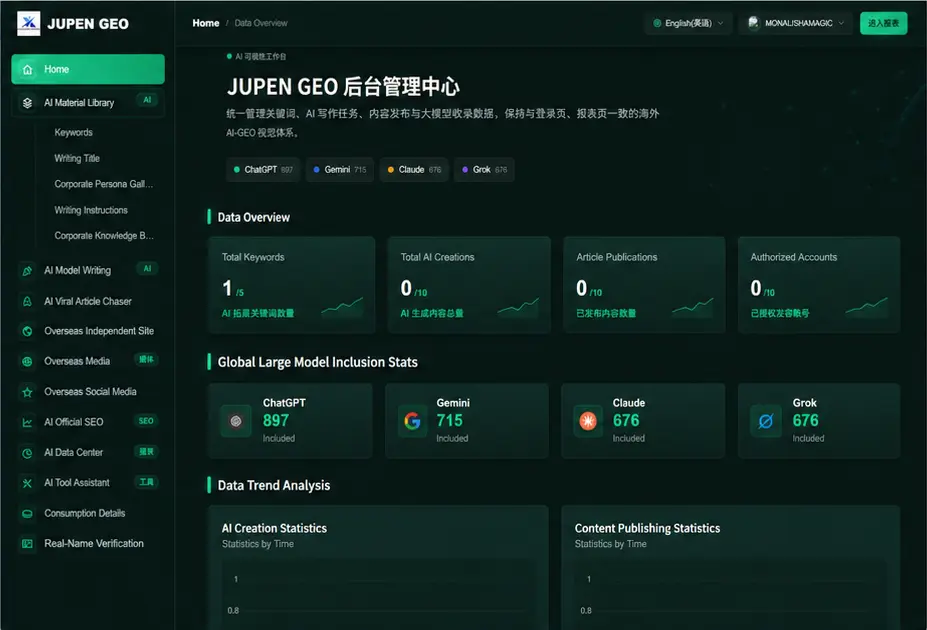Click the Grok logo icon
The height and width of the screenshot is (630, 927).
click(766, 421)
